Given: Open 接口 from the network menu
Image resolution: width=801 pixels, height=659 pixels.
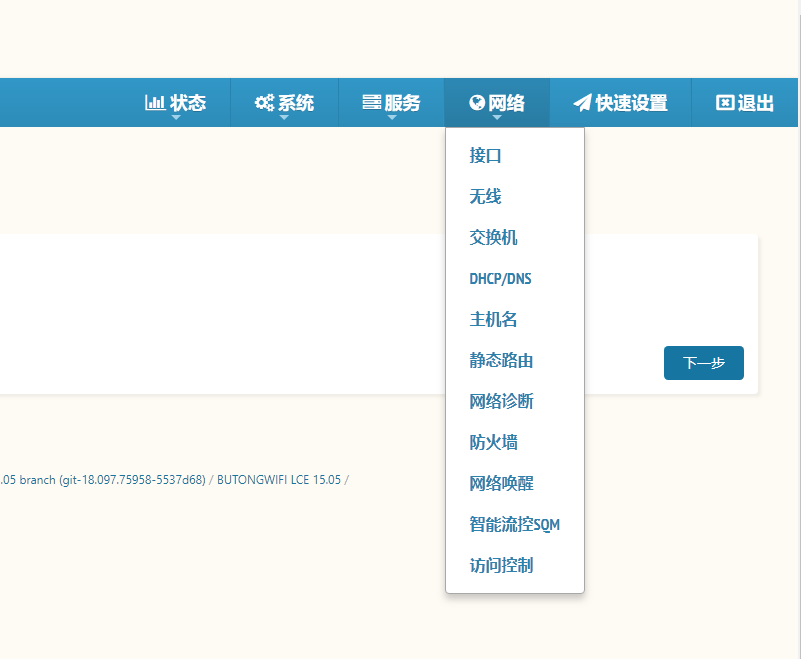Looking at the screenshot, I should [x=485, y=156].
